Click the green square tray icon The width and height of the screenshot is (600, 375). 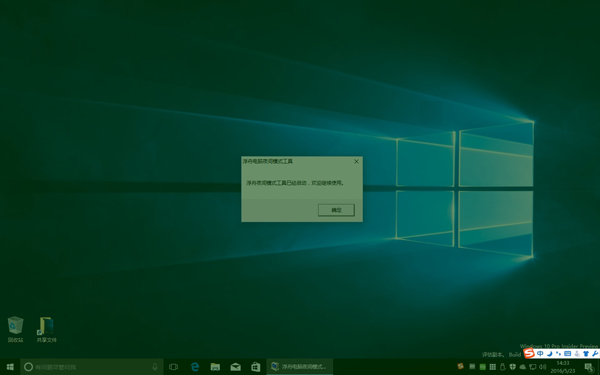click(483, 367)
